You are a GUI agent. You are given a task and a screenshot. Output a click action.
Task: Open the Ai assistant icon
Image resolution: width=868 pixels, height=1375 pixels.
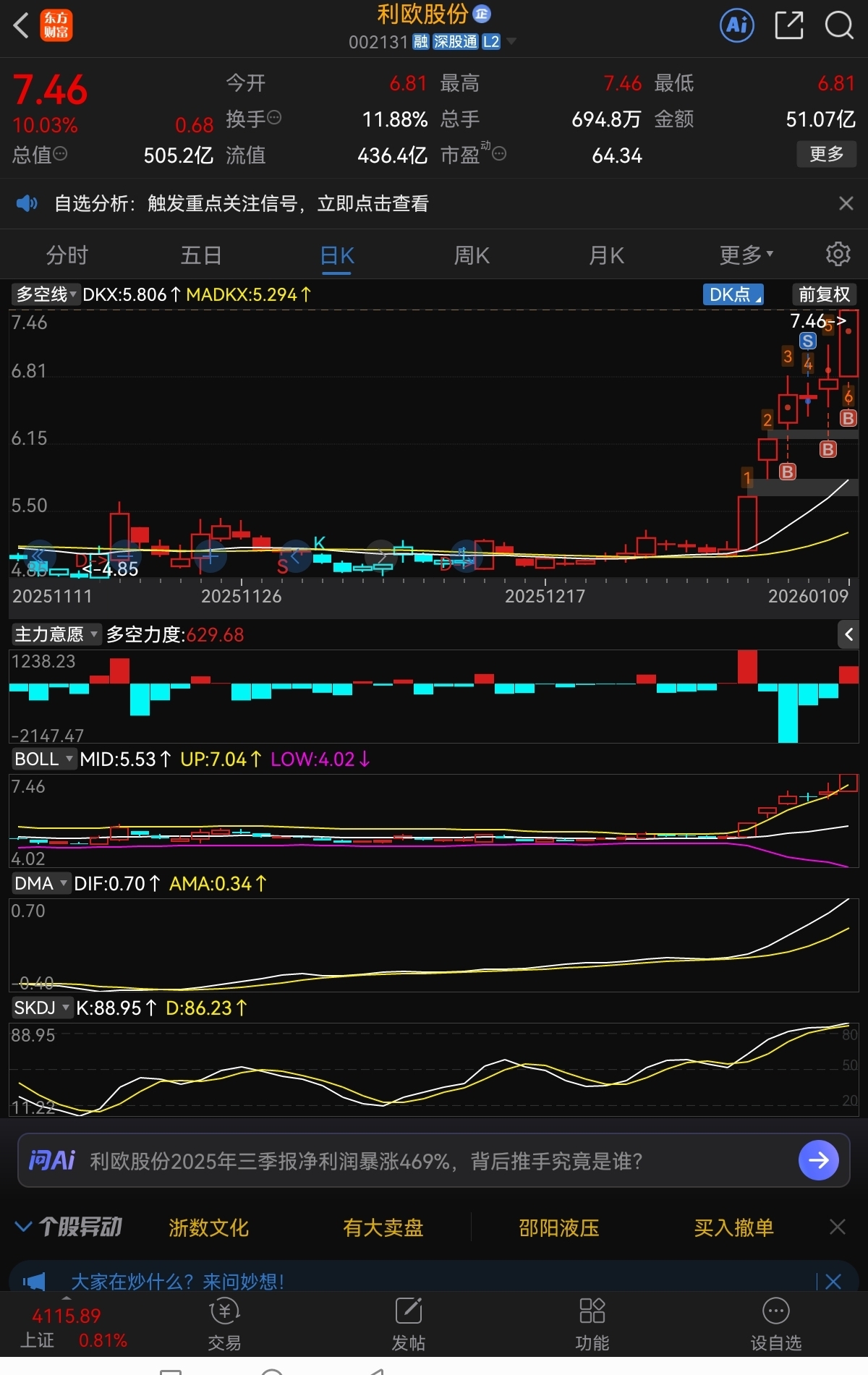pos(737,25)
